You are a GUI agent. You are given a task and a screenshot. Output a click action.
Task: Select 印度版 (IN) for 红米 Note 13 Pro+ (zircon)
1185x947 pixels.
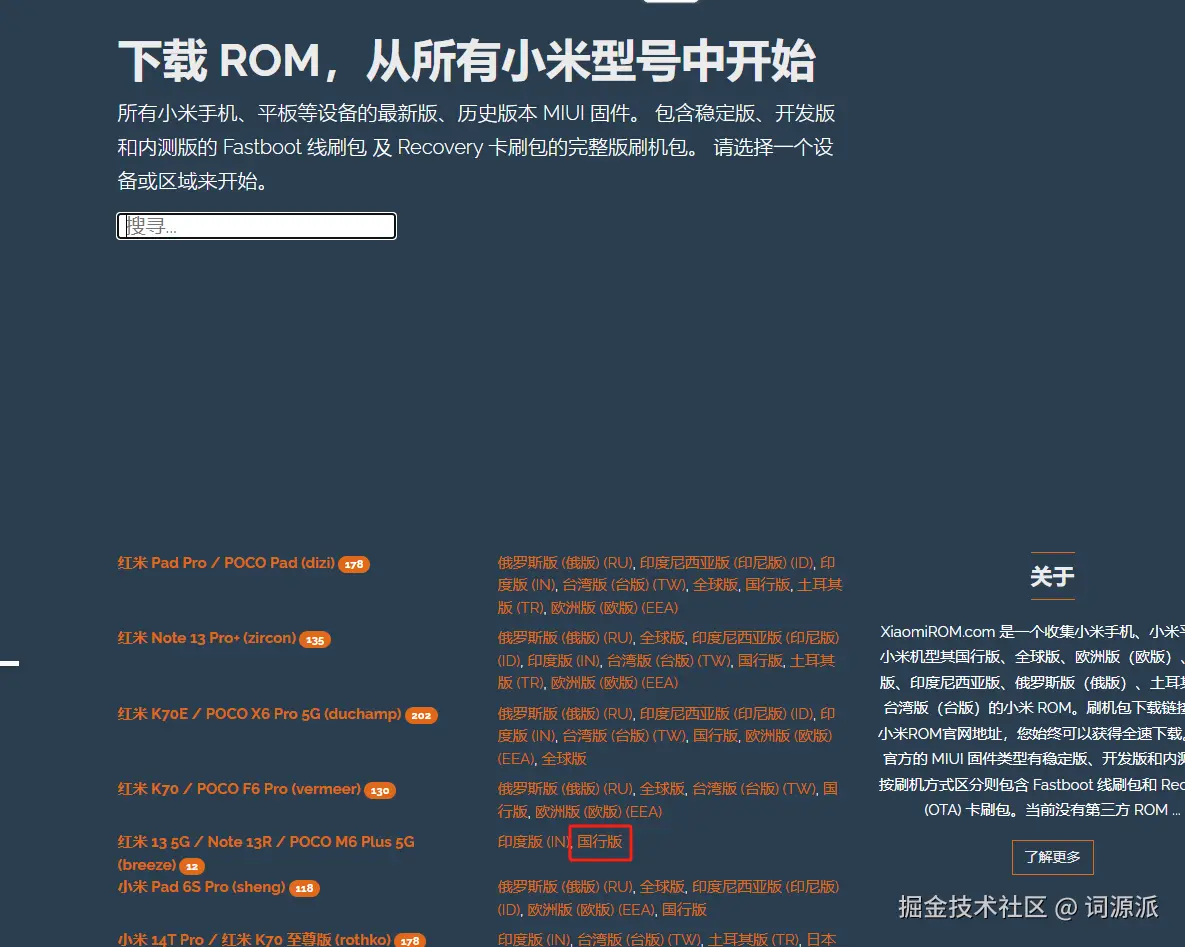(563, 661)
